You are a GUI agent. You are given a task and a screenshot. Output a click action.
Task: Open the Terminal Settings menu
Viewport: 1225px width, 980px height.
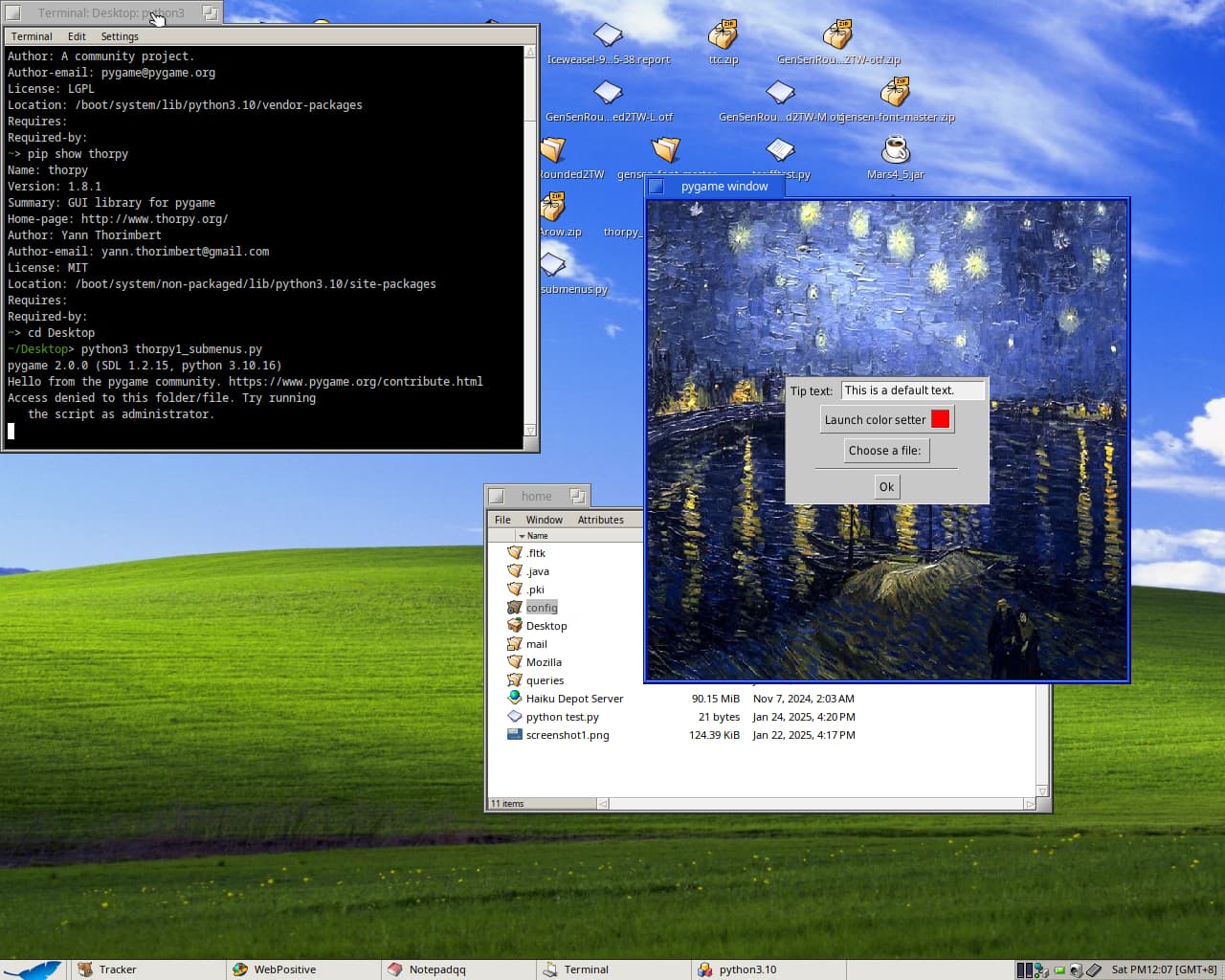[x=120, y=36]
